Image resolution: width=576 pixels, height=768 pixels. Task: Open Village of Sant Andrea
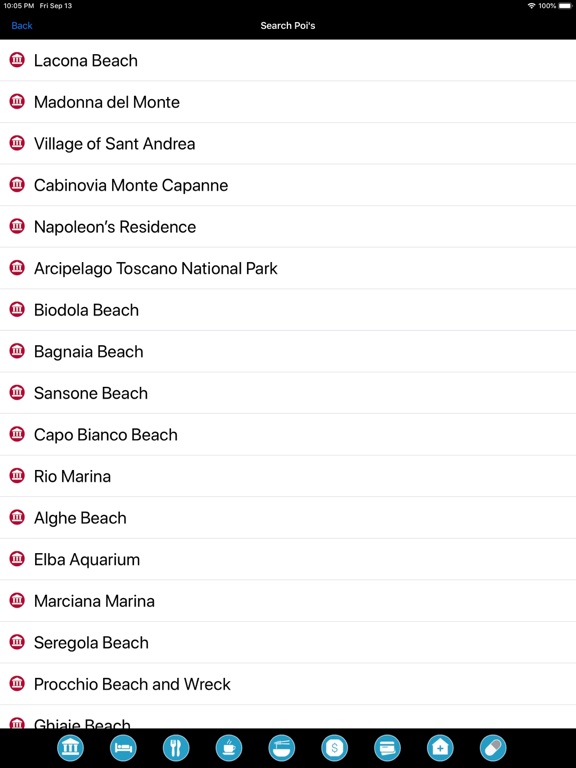coord(288,144)
